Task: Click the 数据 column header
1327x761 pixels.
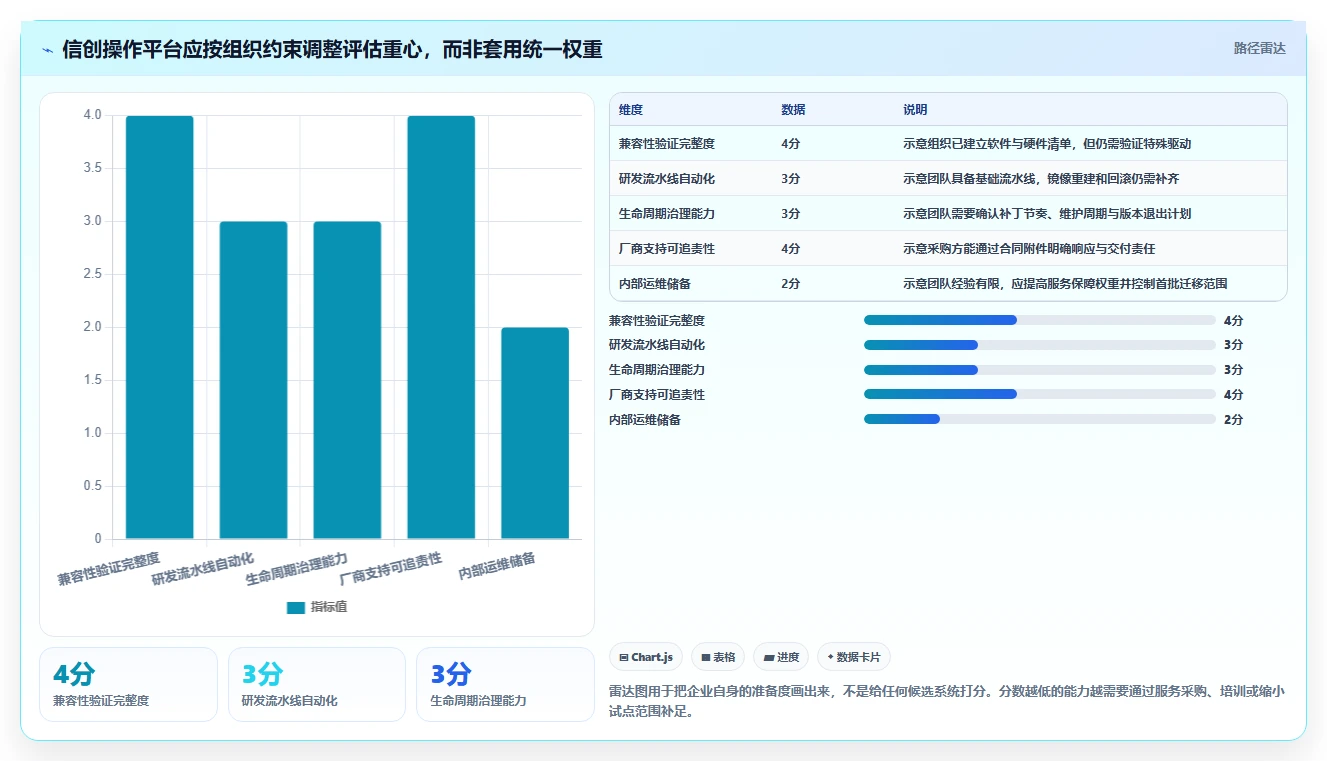Action: coord(793,109)
